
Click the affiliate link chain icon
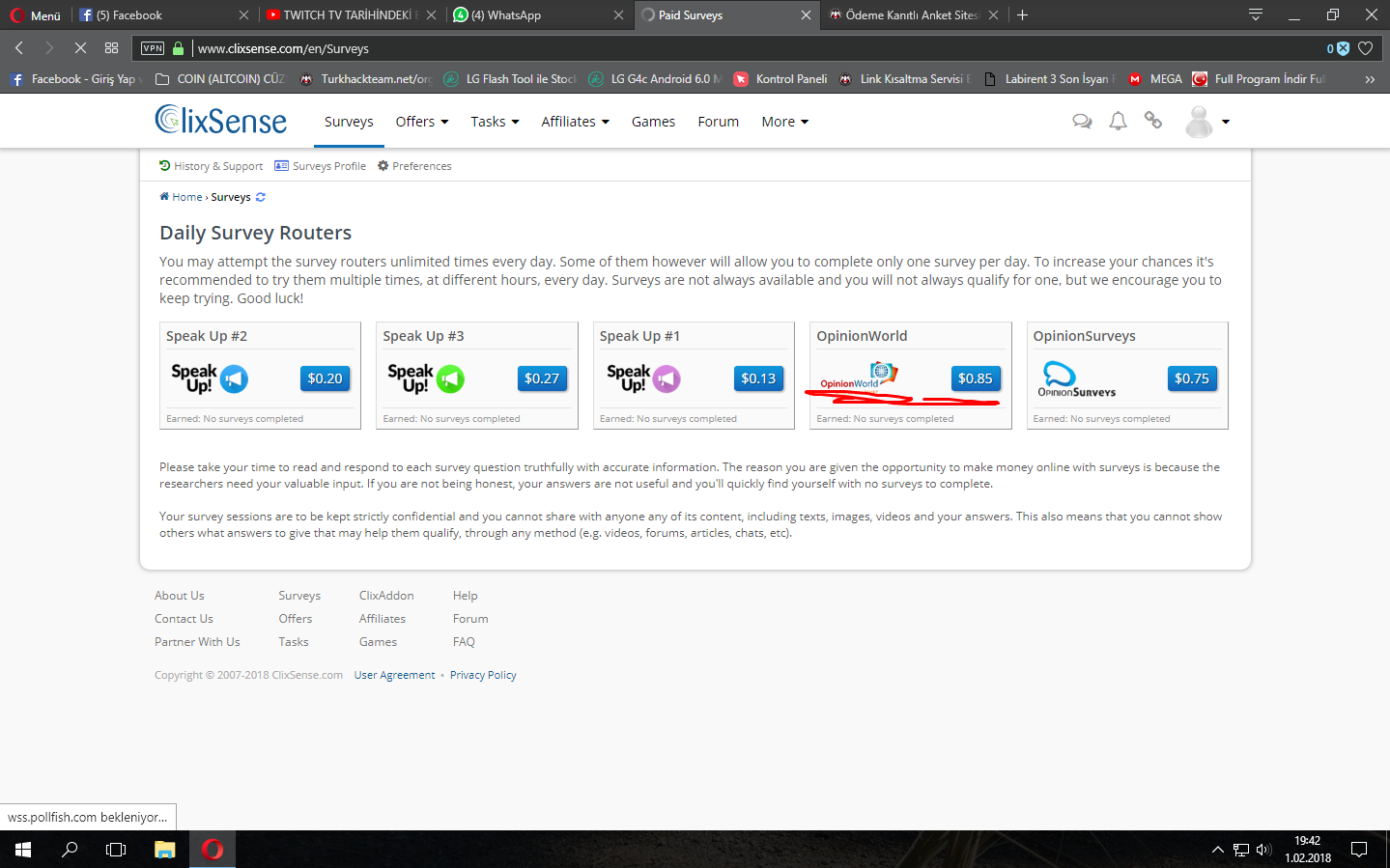tap(1152, 120)
